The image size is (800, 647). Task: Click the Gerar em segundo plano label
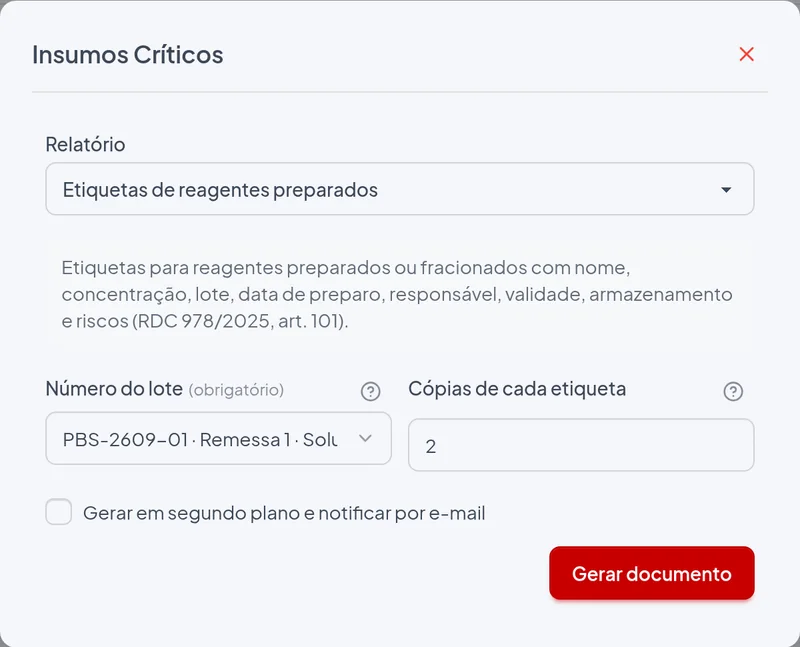[x=284, y=513]
